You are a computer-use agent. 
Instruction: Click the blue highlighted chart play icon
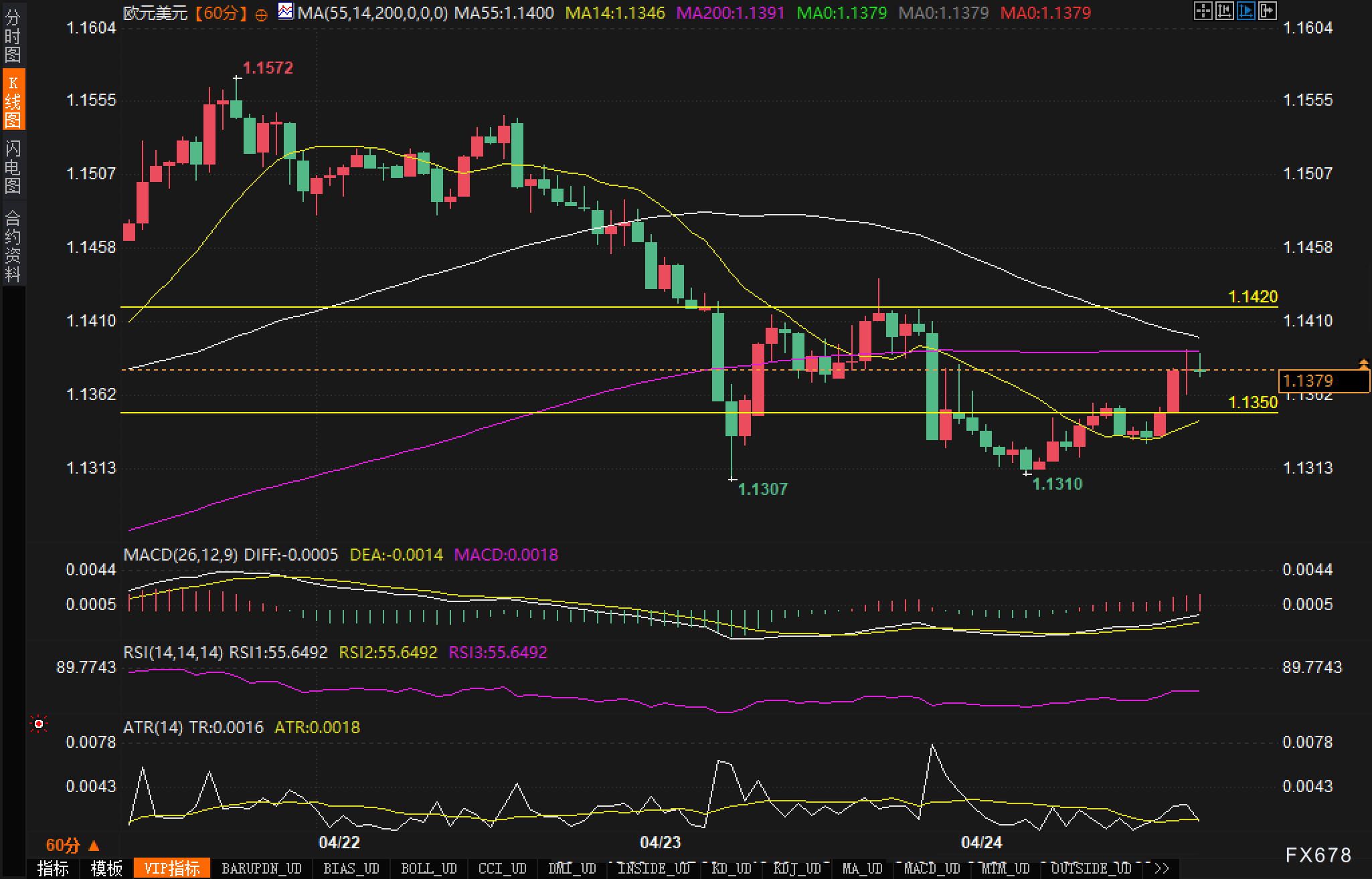click(1246, 11)
